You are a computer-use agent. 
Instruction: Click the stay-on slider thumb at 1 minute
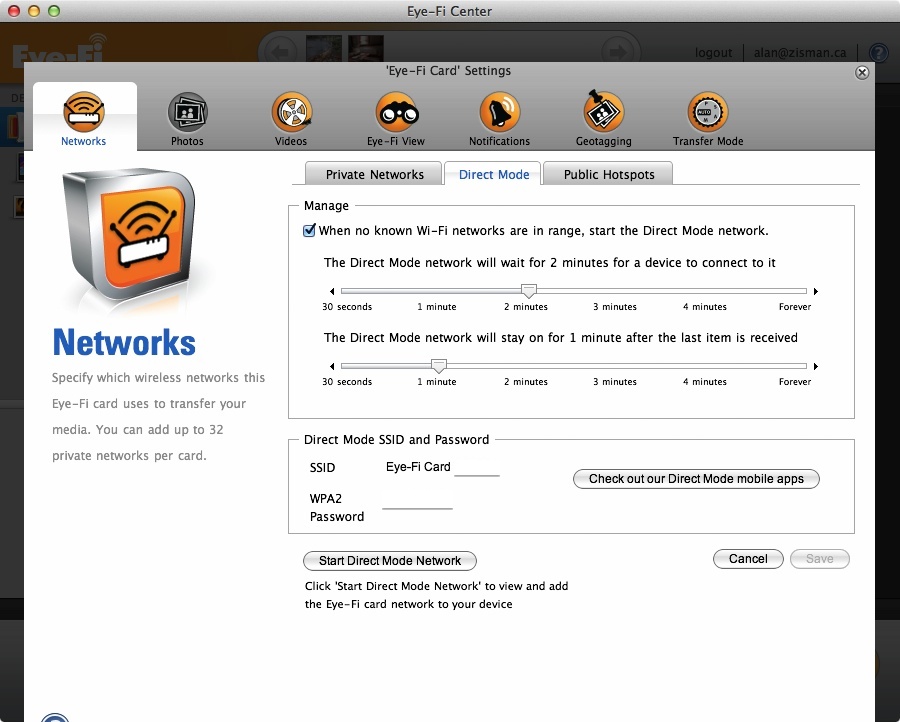(x=439, y=366)
